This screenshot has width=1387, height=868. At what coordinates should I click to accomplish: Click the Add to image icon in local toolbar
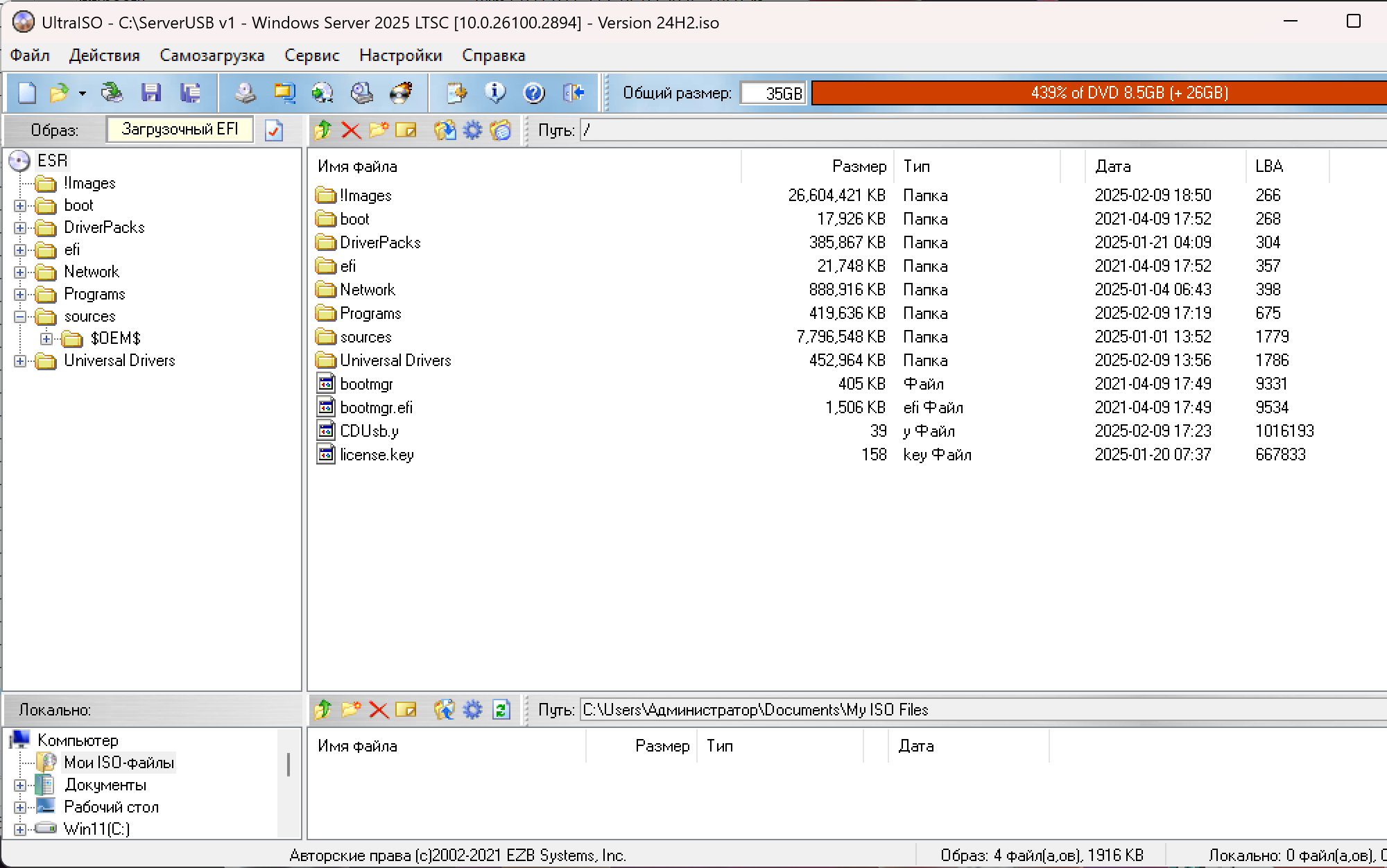click(x=445, y=710)
